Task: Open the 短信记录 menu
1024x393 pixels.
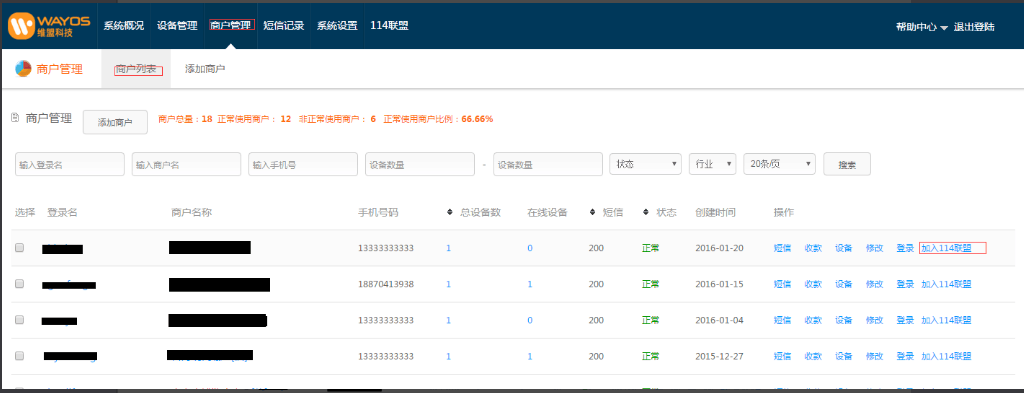Action: pyautogui.click(x=283, y=25)
